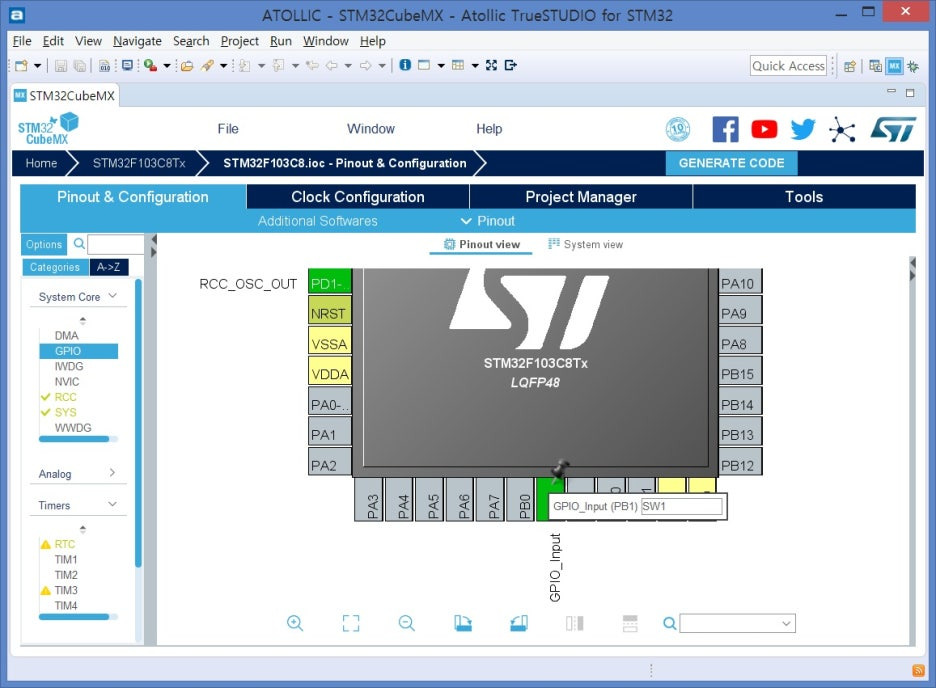The image size is (936, 688).
Task: Open the File menu in menu bar
Action: coord(22,41)
